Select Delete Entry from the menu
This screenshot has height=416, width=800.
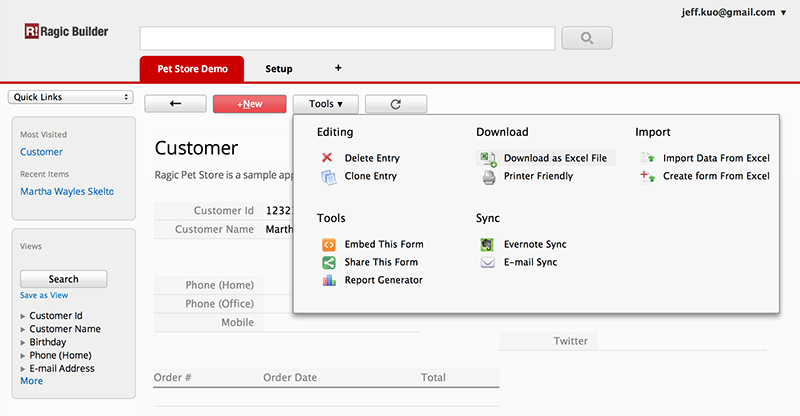(372, 158)
